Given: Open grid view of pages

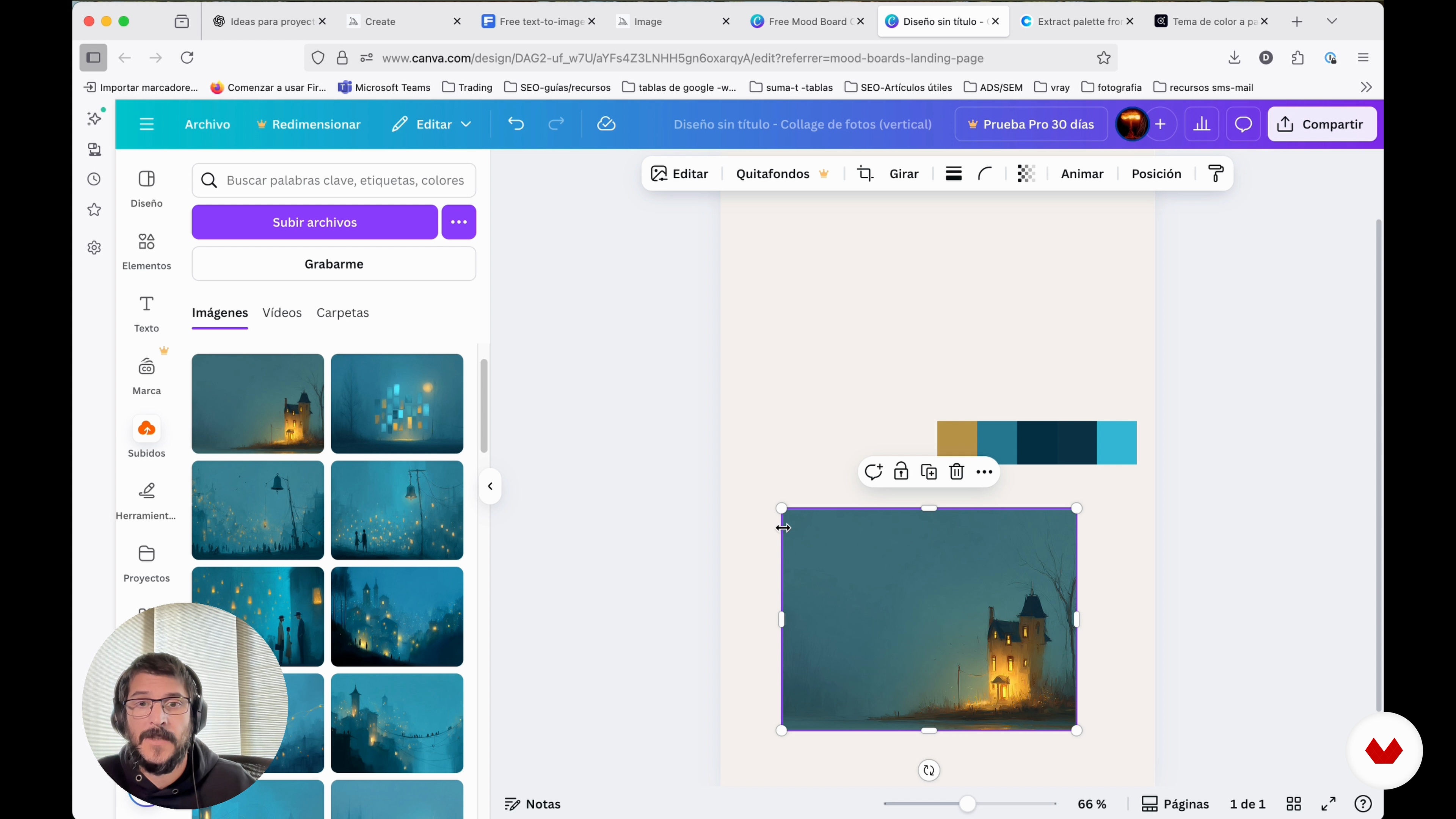Looking at the screenshot, I should coord(1294,804).
